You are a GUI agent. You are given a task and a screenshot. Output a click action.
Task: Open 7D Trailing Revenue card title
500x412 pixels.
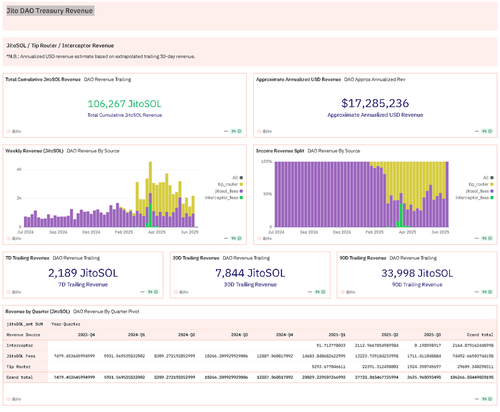[x=27, y=258]
